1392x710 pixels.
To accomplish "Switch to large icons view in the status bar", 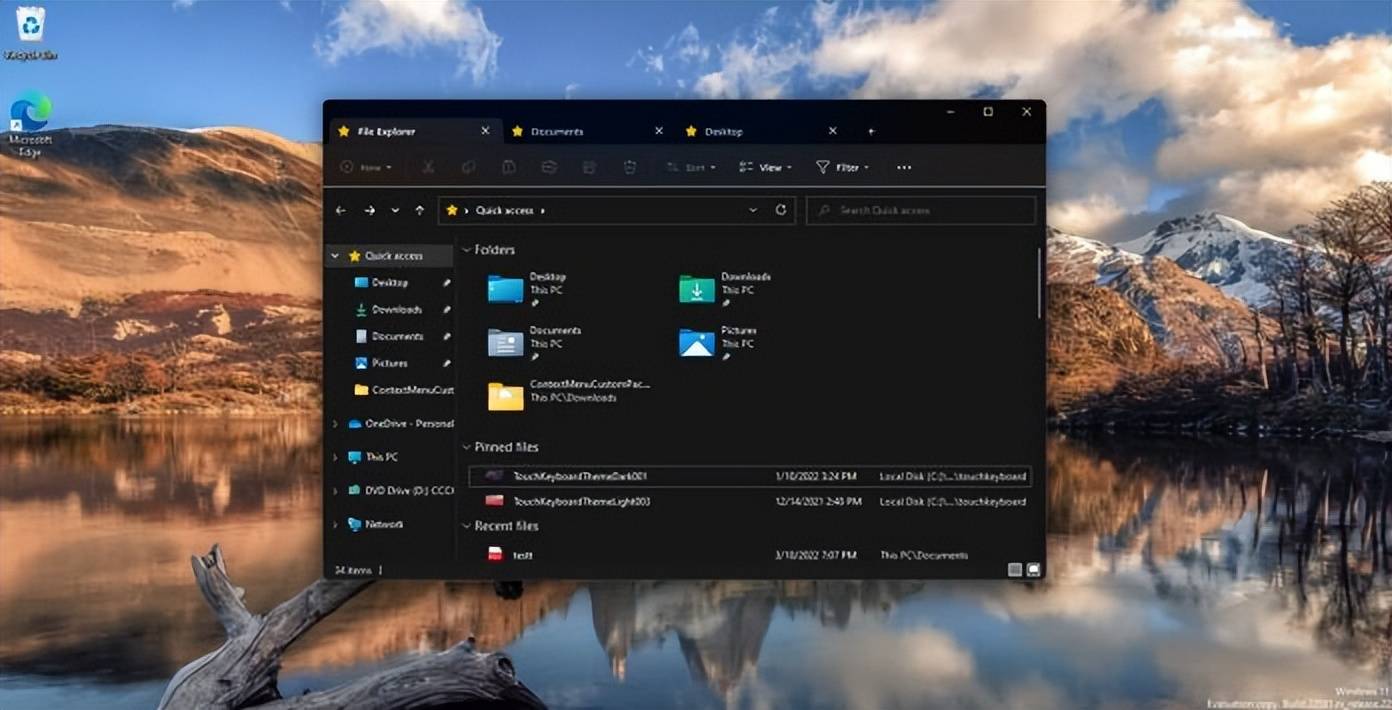I will point(1032,568).
